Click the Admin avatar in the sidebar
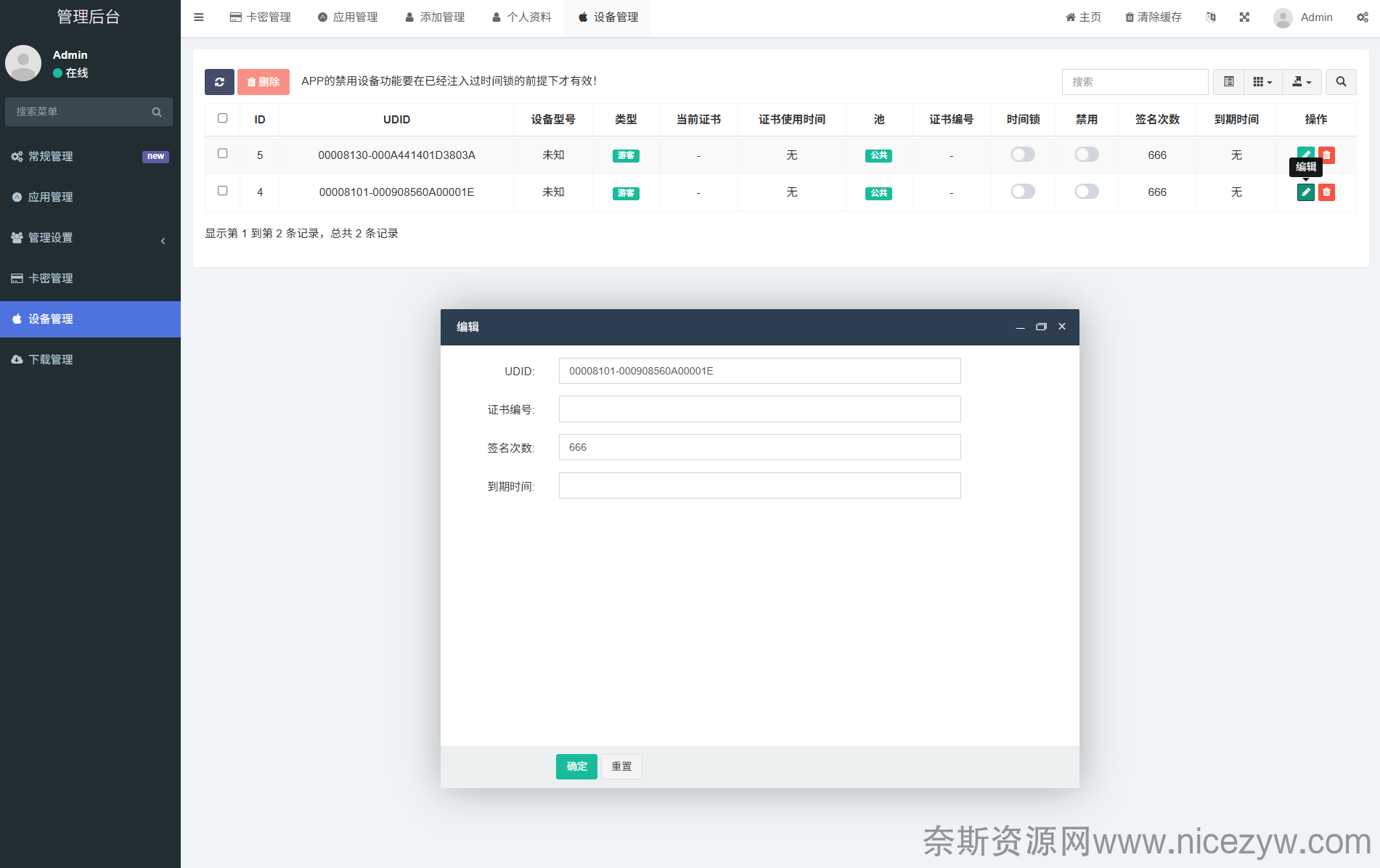1380x868 pixels. [x=23, y=63]
